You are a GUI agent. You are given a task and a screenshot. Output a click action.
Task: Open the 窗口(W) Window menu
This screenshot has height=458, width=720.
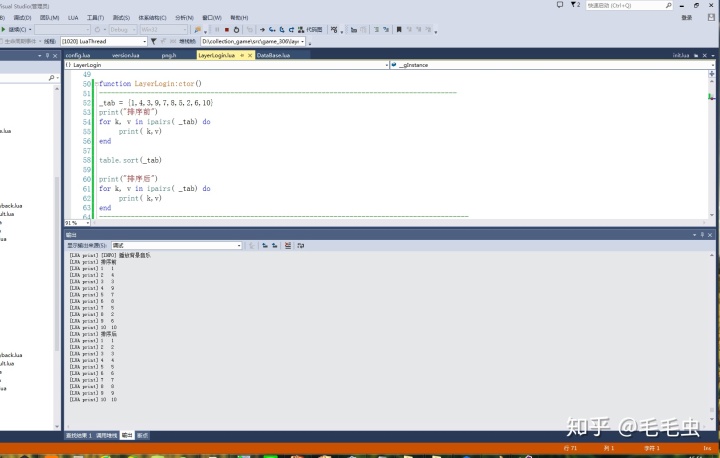[212, 17]
